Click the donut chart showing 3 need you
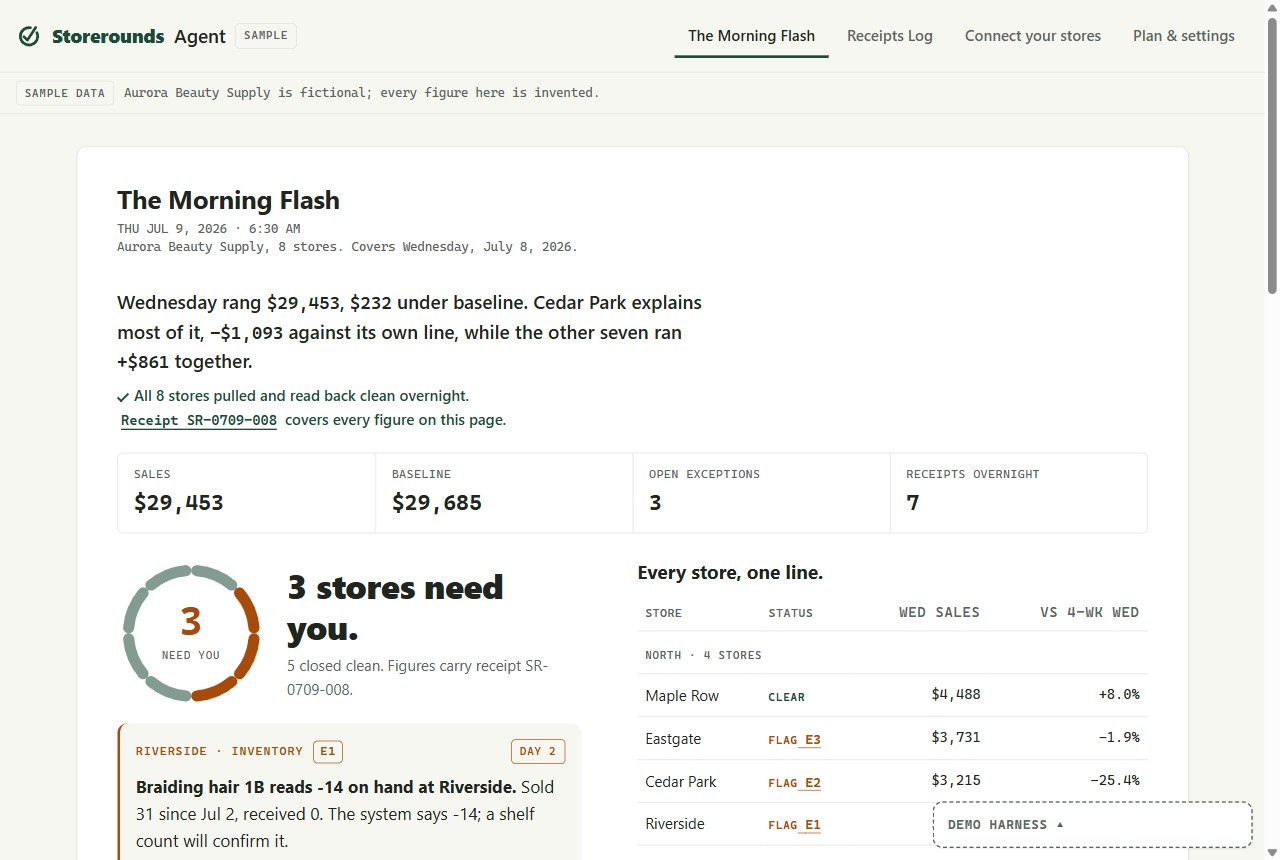This screenshot has height=860, width=1280. tap(191, 633)
